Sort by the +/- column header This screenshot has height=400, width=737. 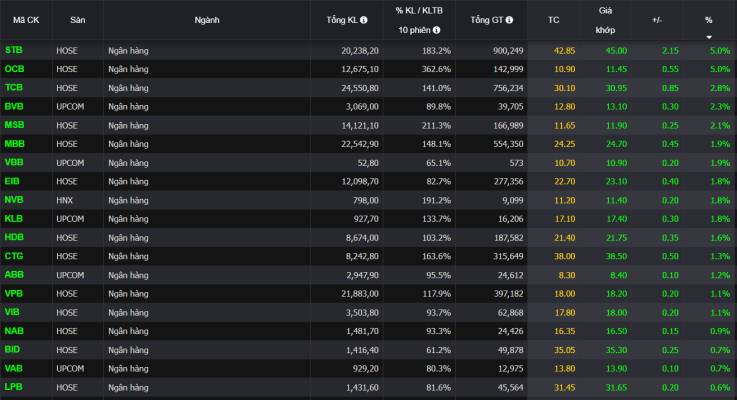[x=657, y=20]
